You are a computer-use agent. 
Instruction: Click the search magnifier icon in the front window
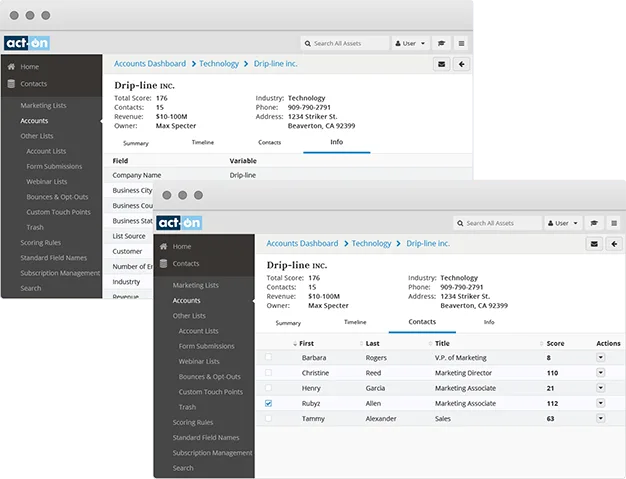tap(460, 224)
